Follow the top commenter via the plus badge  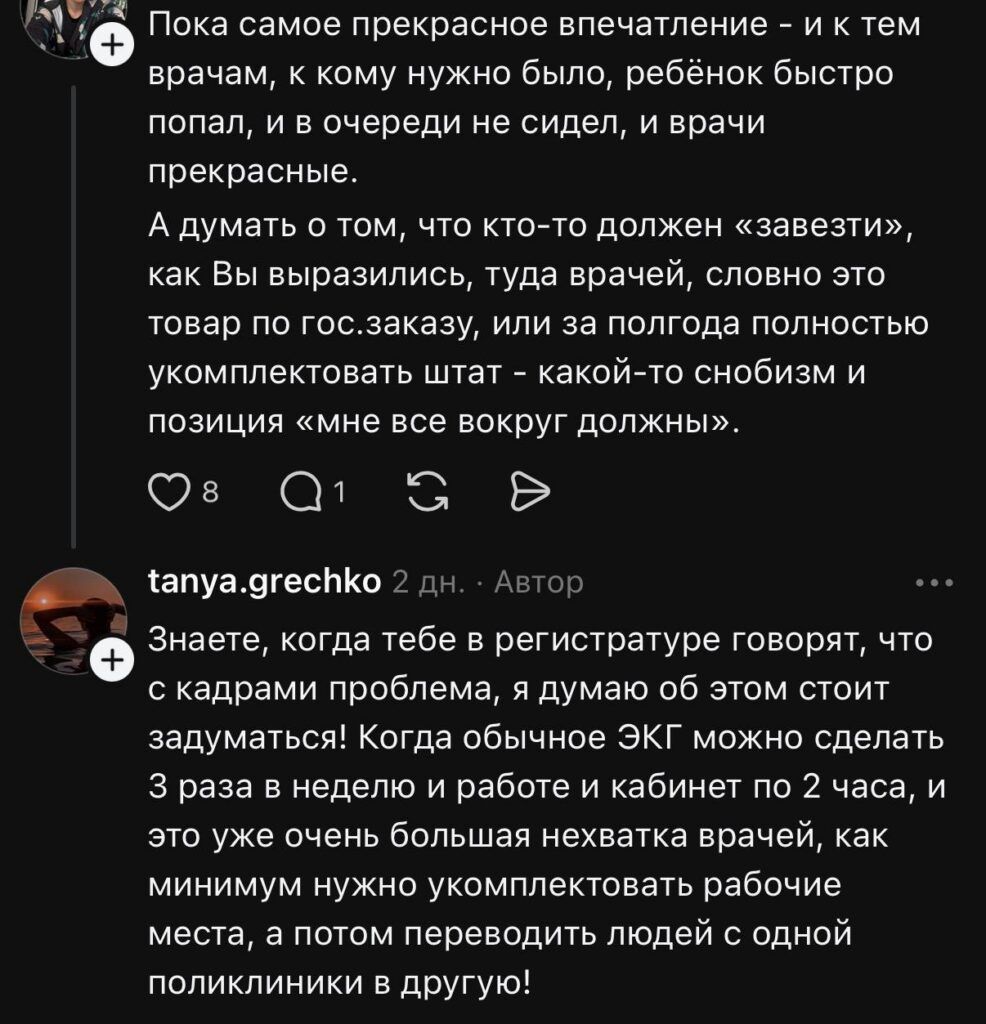pos(111,47)
